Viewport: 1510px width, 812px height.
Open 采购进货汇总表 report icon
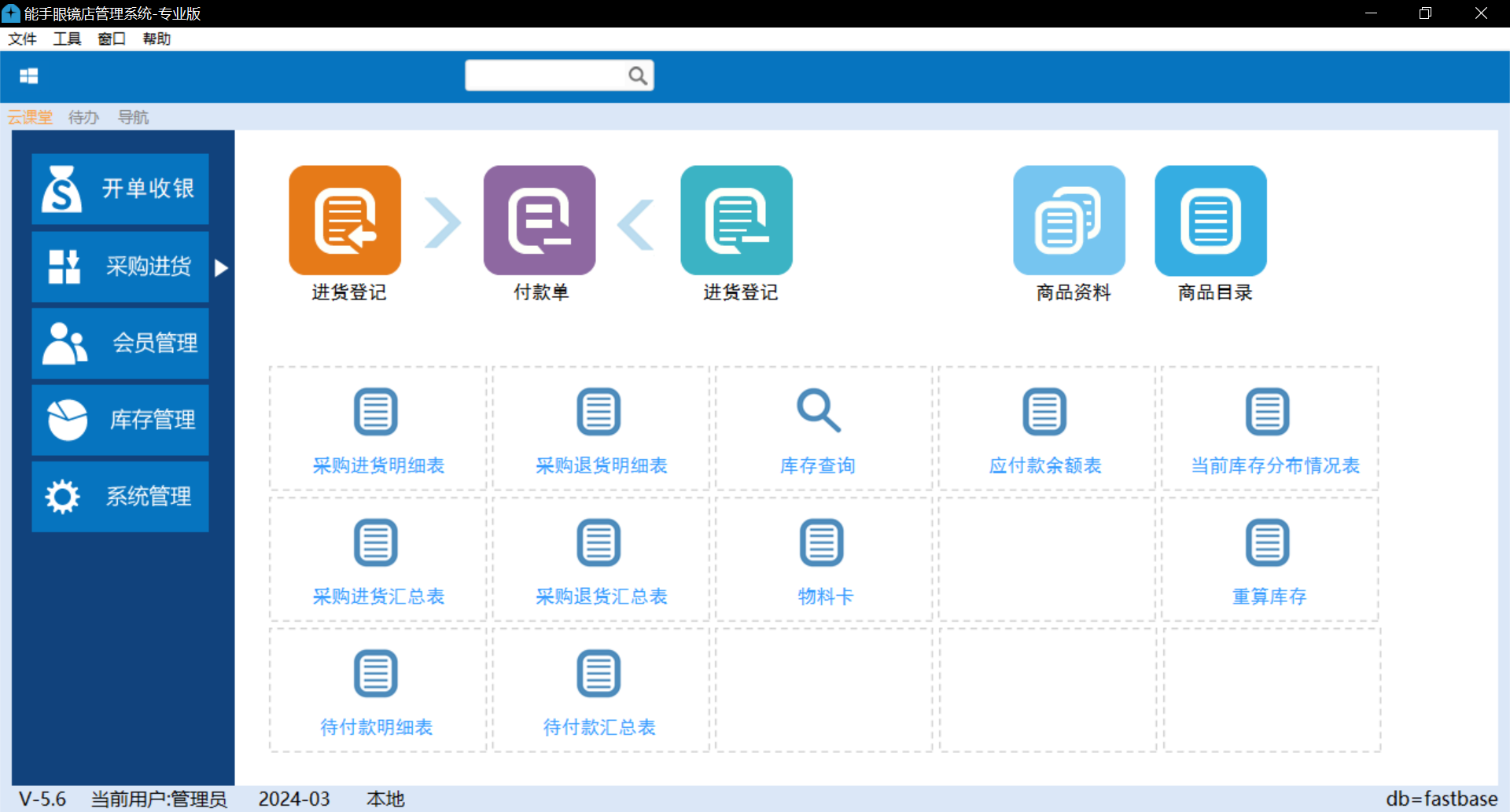coord(376,542)
